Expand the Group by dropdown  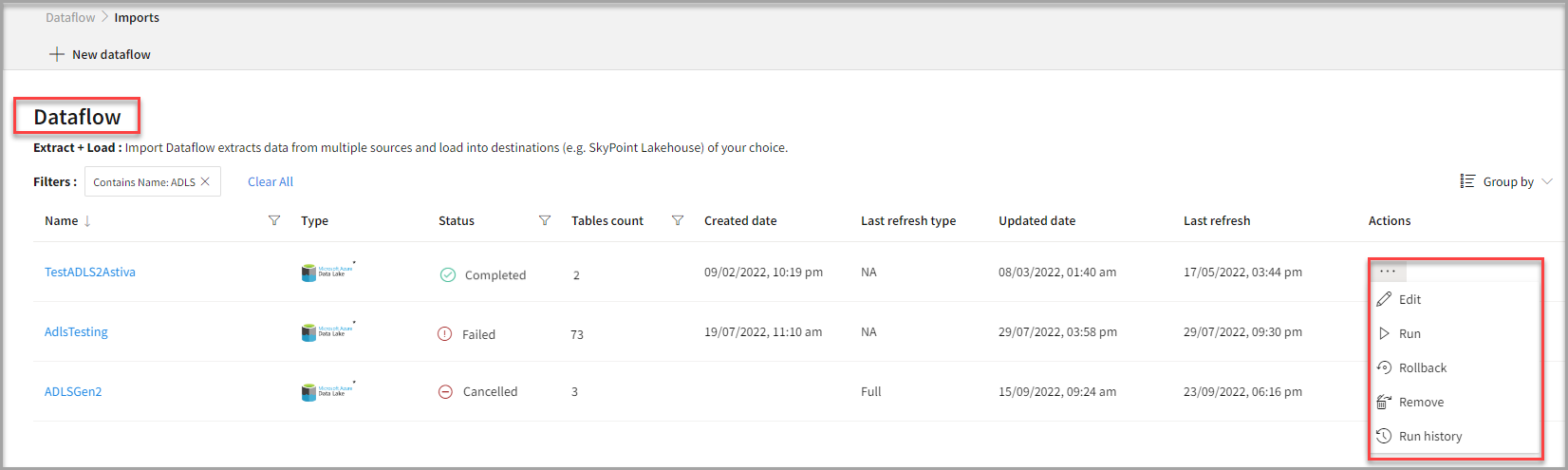click(1508, 181)
